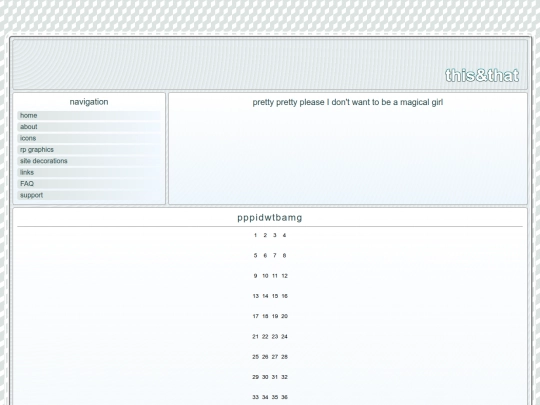
Task: Open page number 2
Action: point(265,235)
